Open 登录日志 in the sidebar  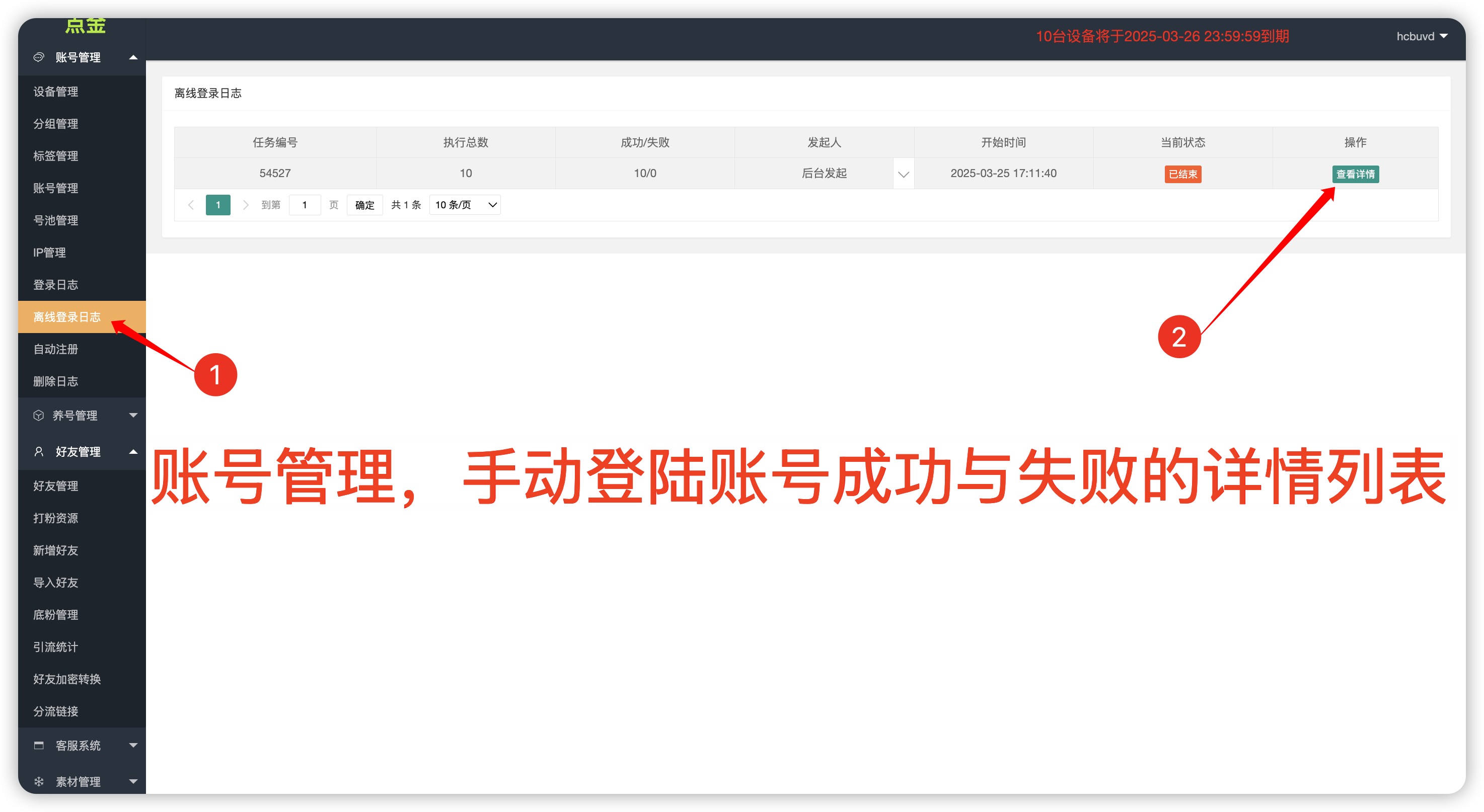click(x=56, y=284)
